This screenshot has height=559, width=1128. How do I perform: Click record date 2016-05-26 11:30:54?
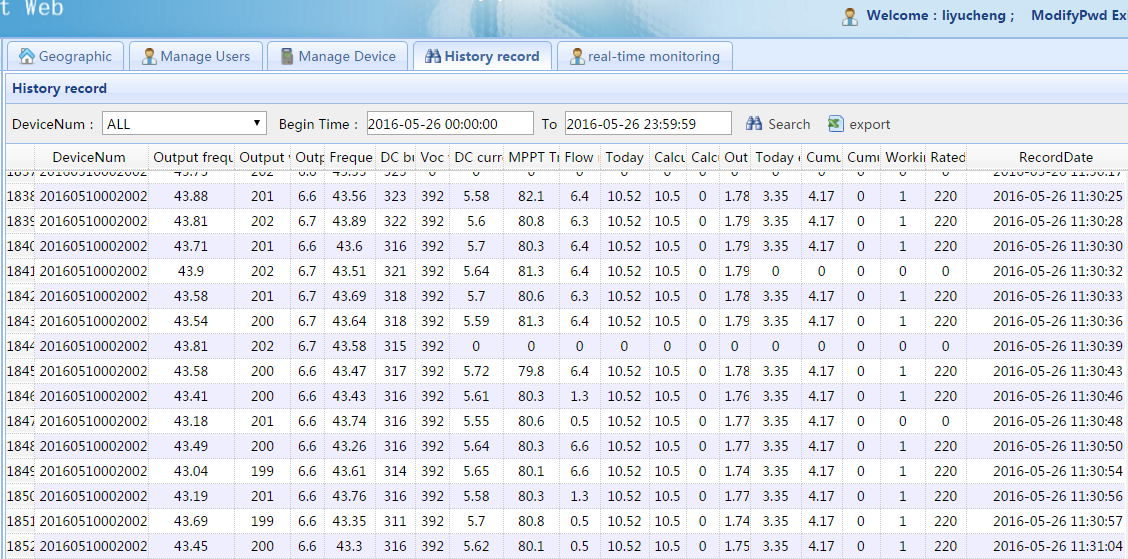(1058, 471)
